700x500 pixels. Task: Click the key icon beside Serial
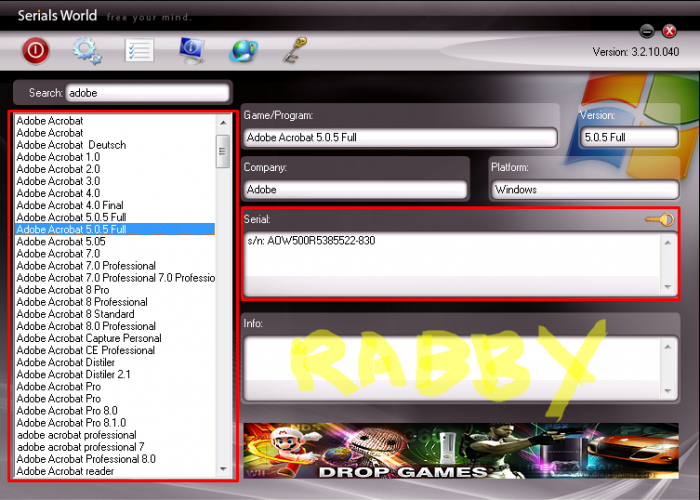coord(660,219)
